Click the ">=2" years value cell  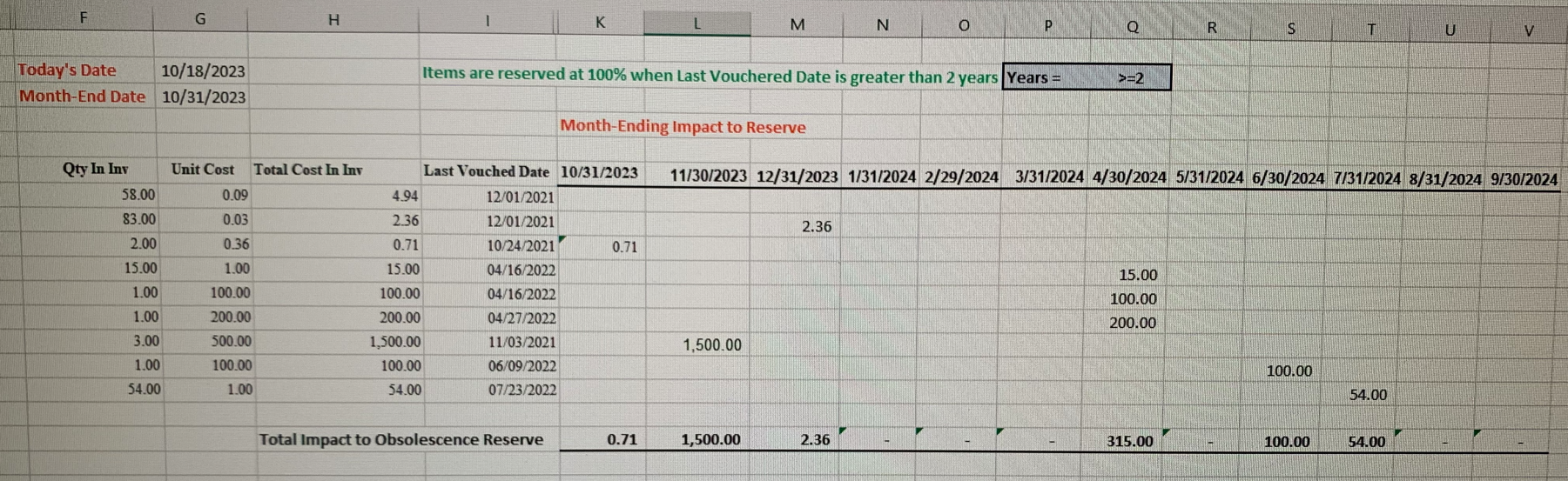[1130, 78]
